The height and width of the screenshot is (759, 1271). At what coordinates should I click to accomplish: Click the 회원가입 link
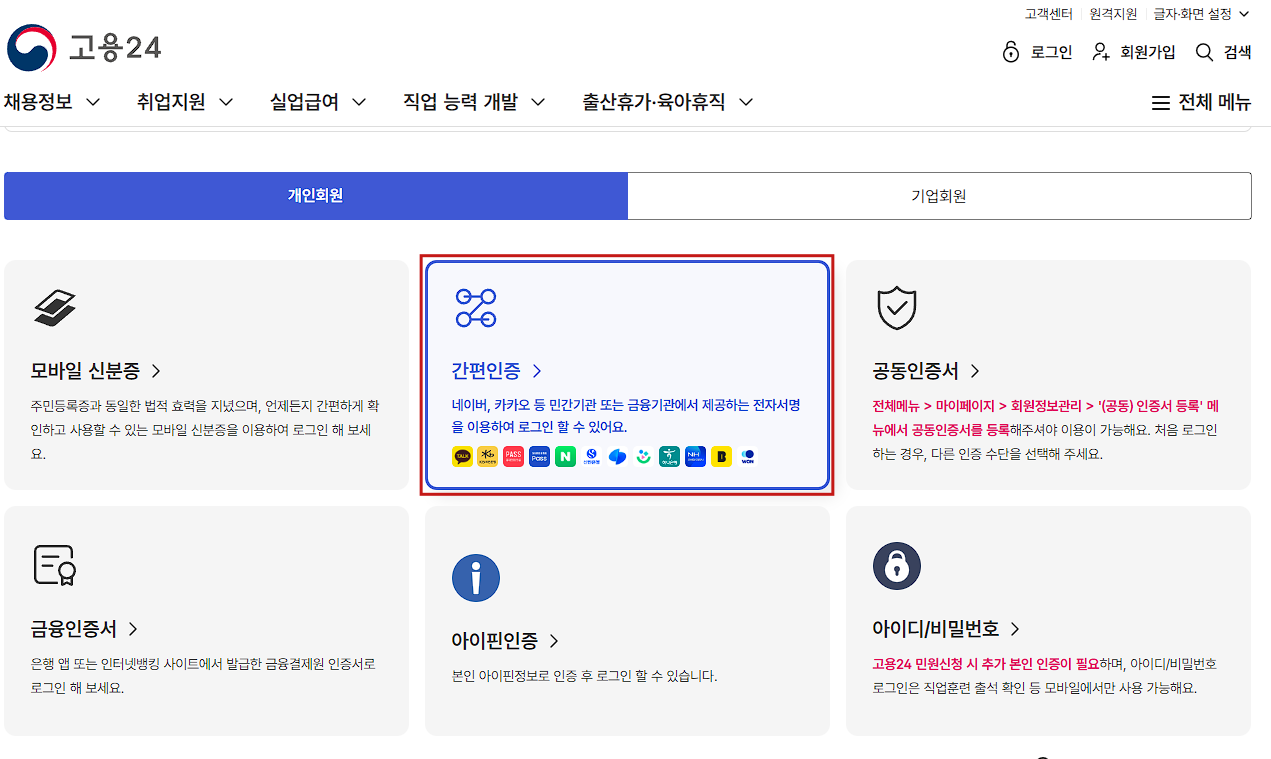tap(1146, 52)
